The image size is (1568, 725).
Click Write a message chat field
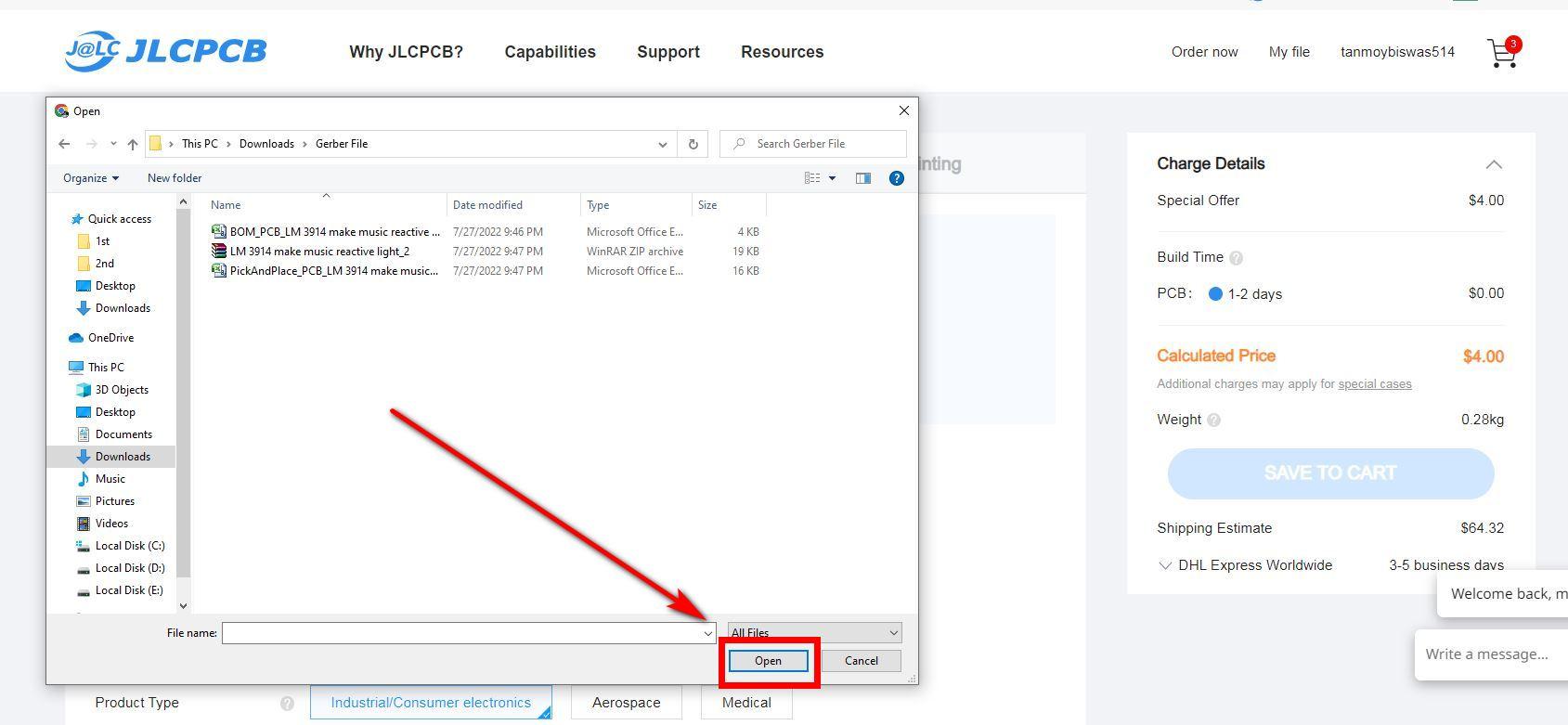pos(1492,654)
